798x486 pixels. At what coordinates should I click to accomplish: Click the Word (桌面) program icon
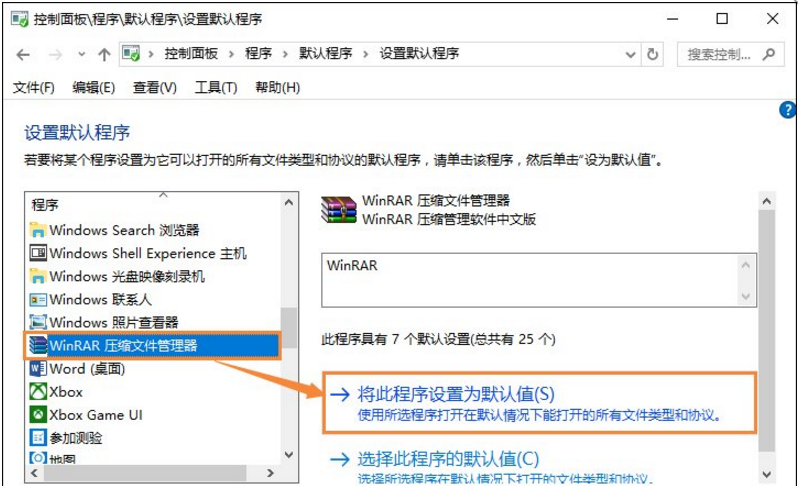point(38,368)
